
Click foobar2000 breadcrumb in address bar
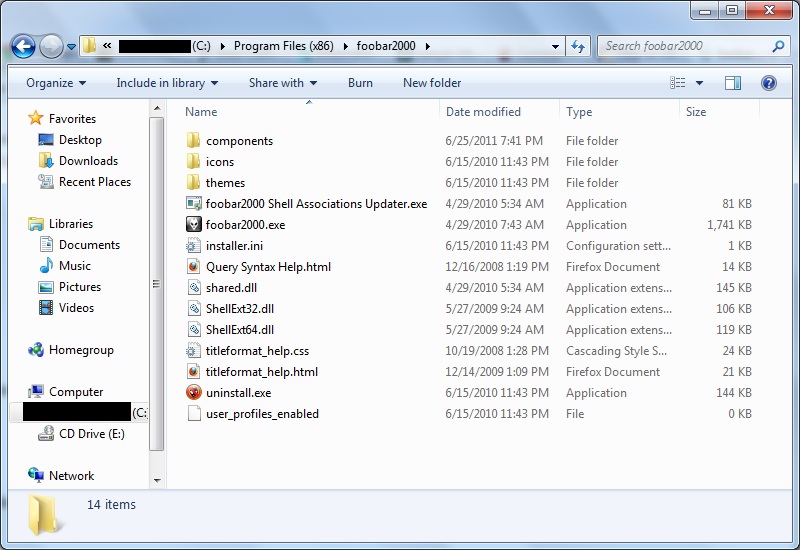pos(386,46)
